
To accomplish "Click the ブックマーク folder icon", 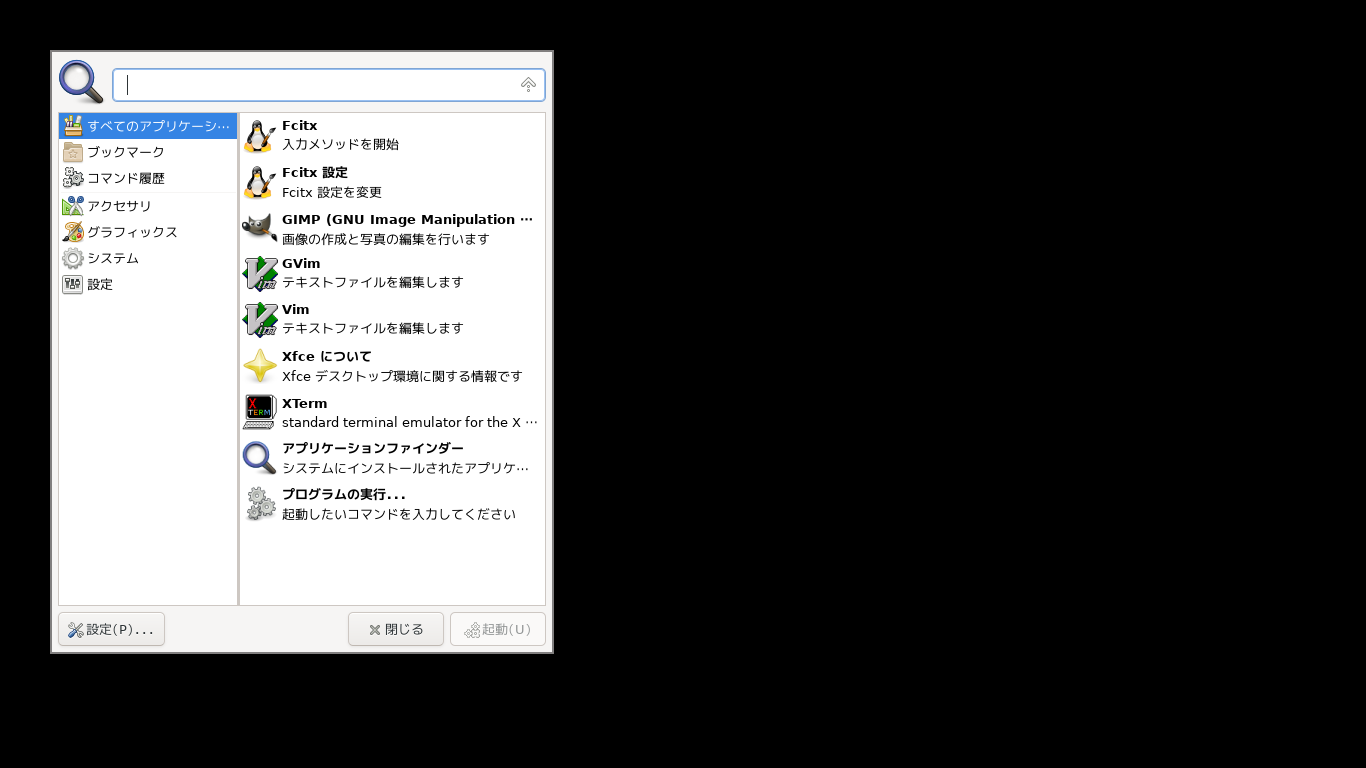I will pyautogui.click(x=73, y=152).
